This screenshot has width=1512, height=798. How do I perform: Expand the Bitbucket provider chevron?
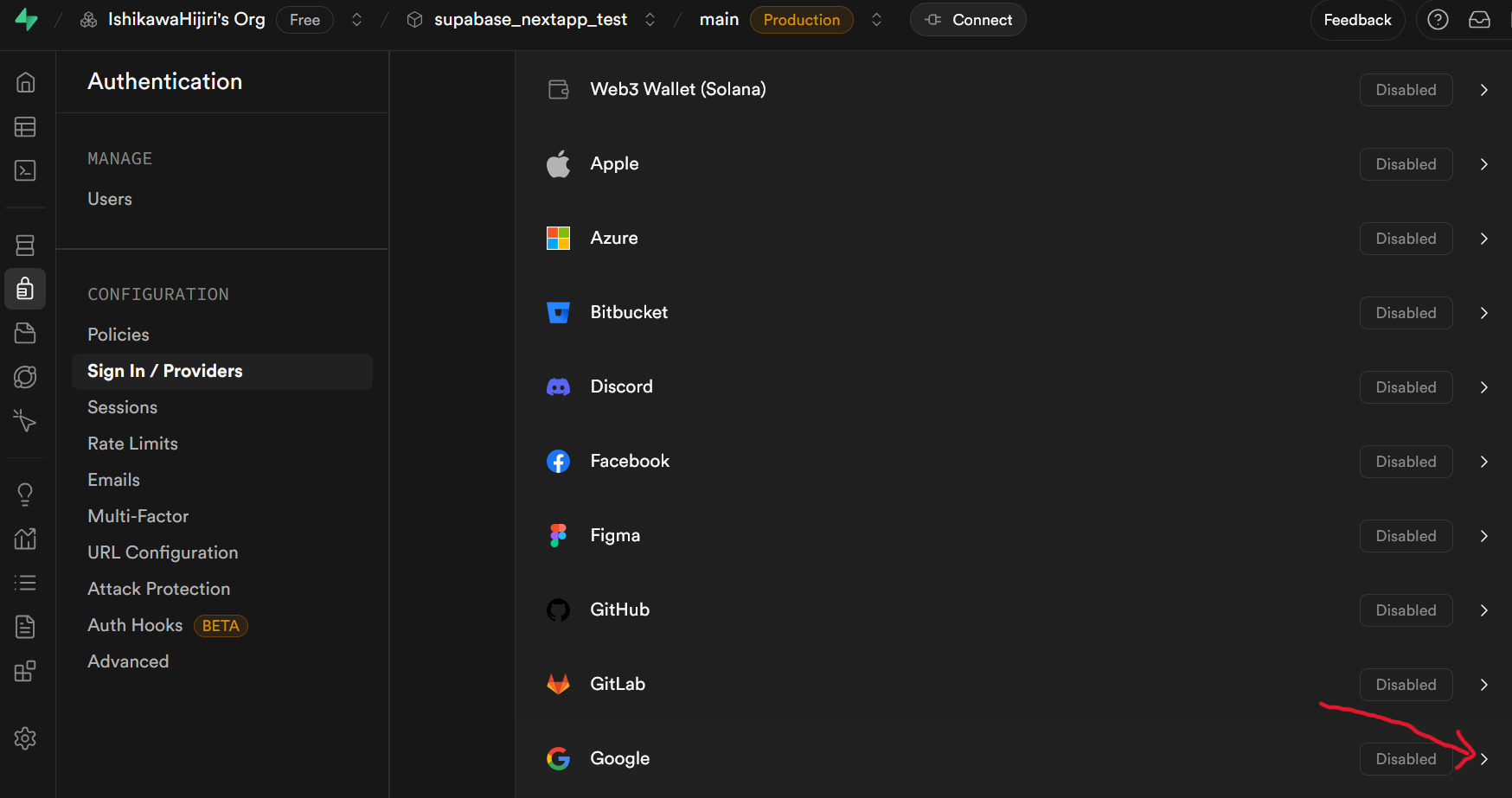point(1484,313)
